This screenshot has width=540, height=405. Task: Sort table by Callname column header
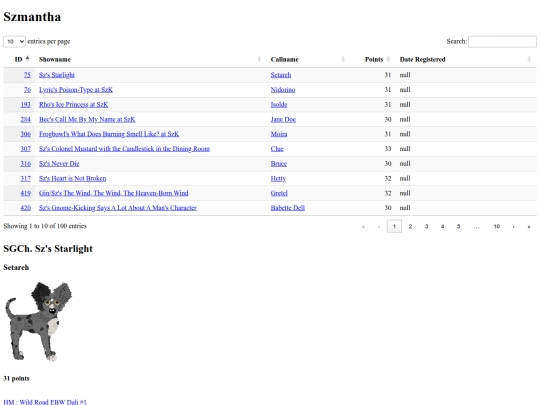click(x=308, y=59)
